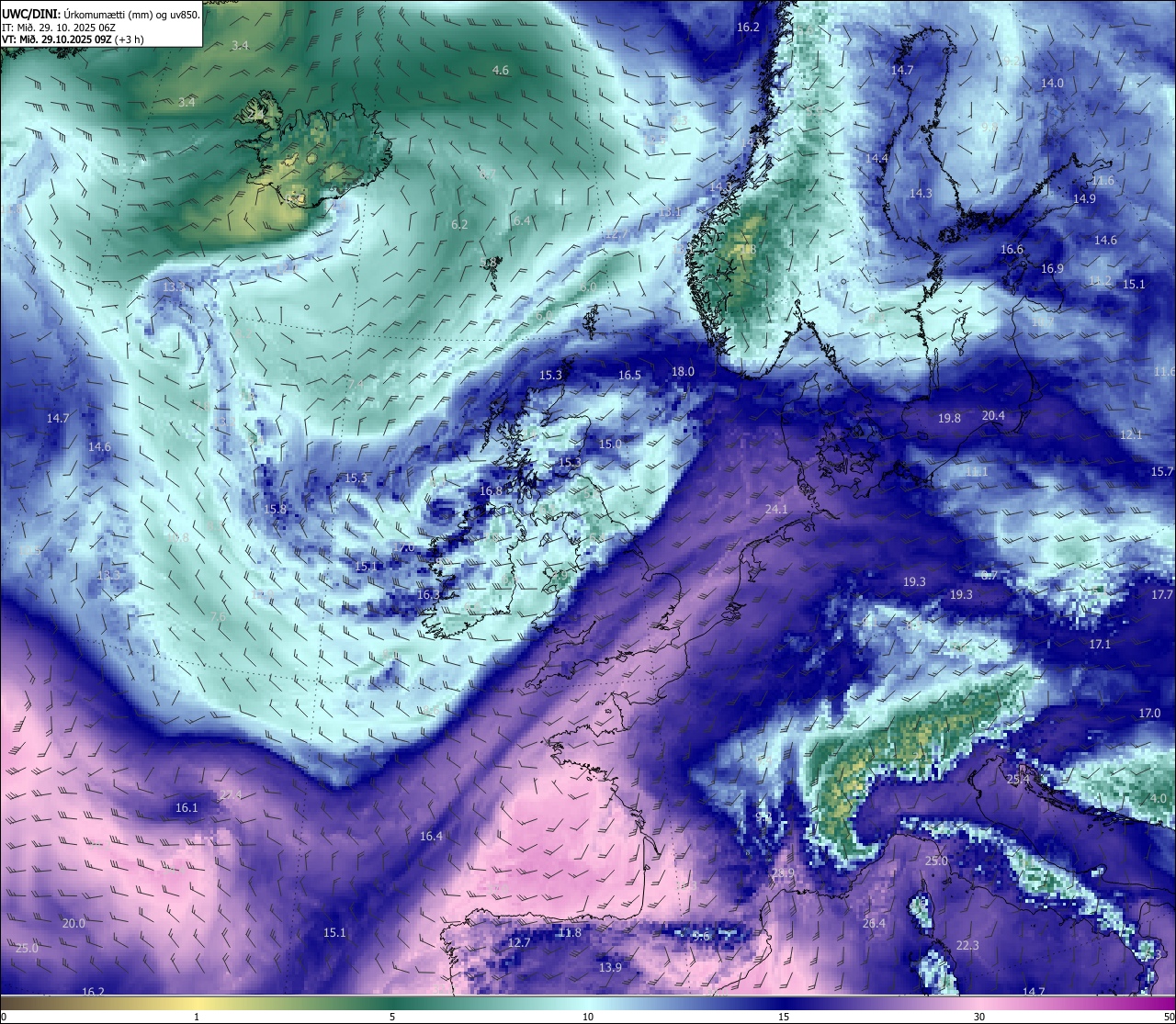Viewport: 1176px width, 1024px height.
Task: Click the UWC/DINI Úrkomumætti title text
Action: 100,14
